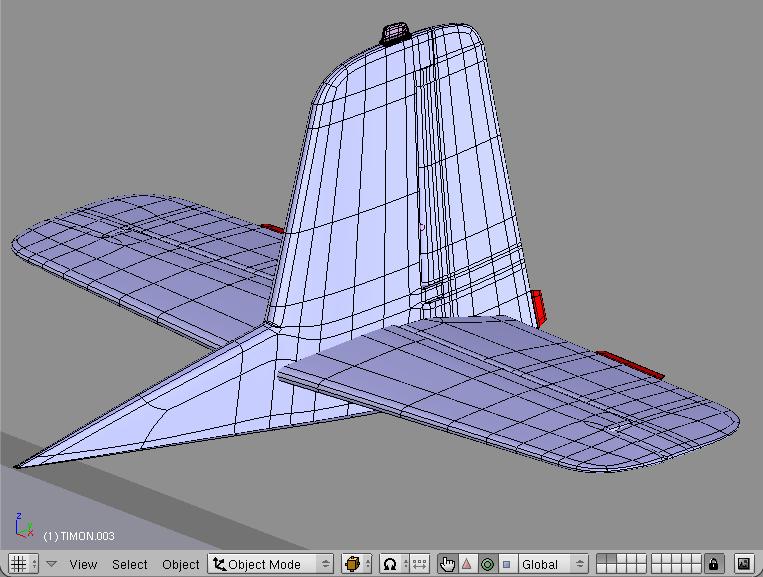Open the Global orientation dropdown
Screen dimensions: 763x577
pos(553,564)
